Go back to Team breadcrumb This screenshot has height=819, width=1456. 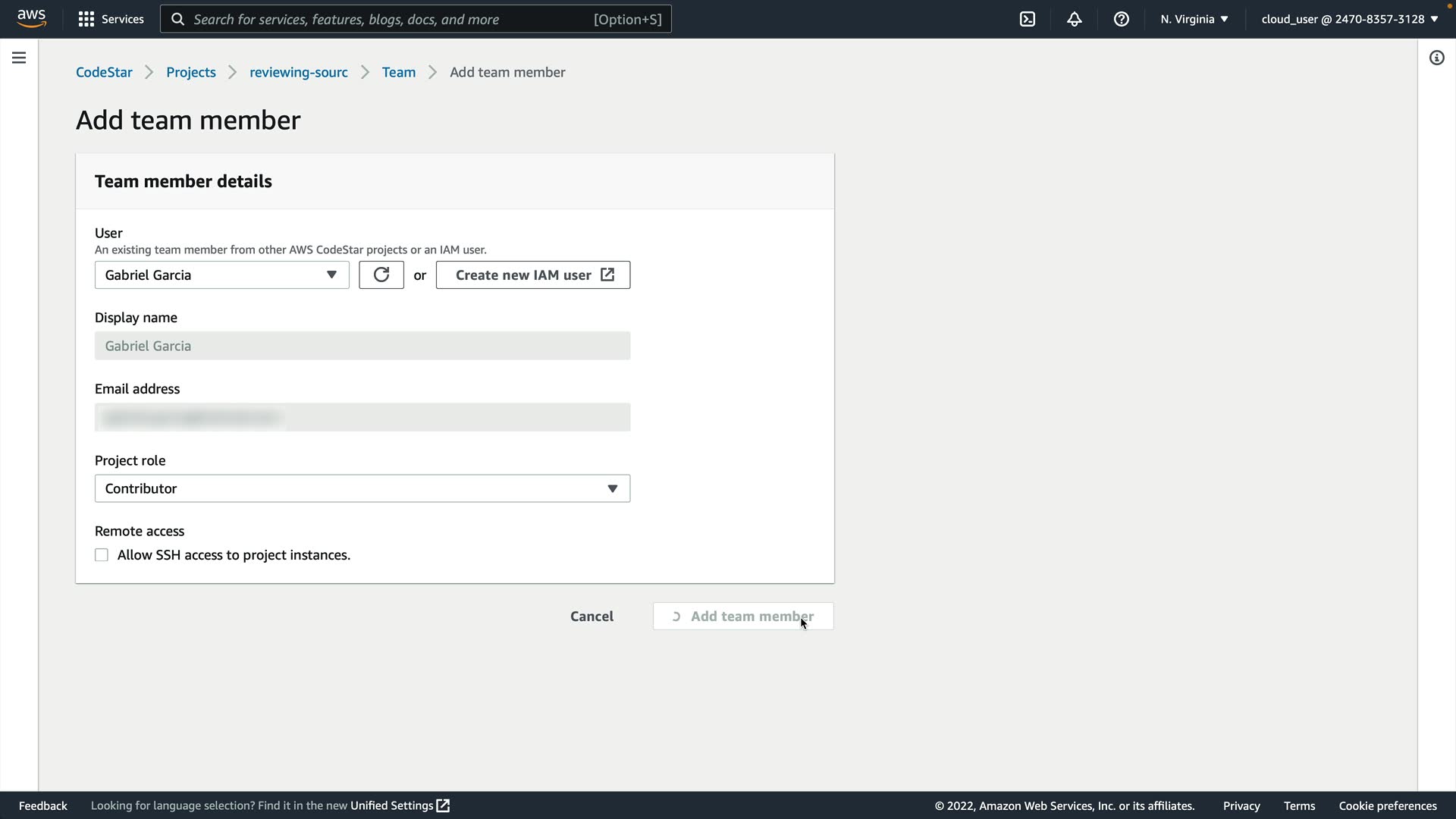[398, 72]
